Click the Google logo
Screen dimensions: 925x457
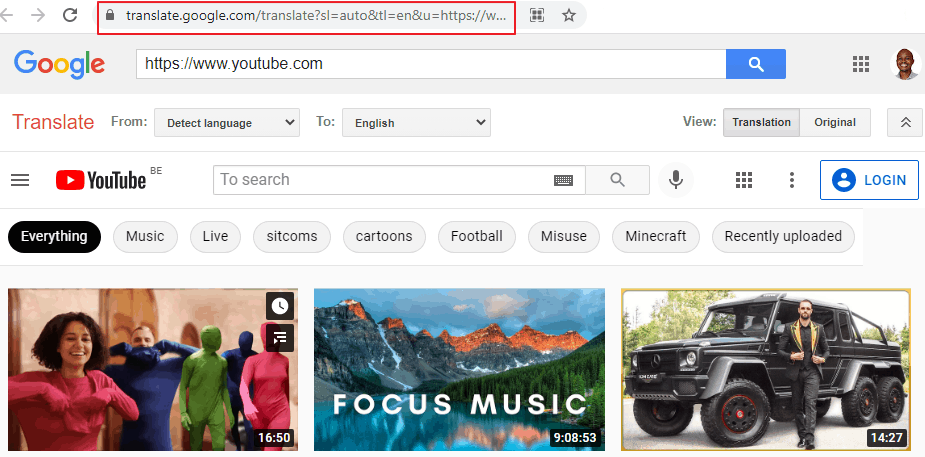click(x=60, y=64)
